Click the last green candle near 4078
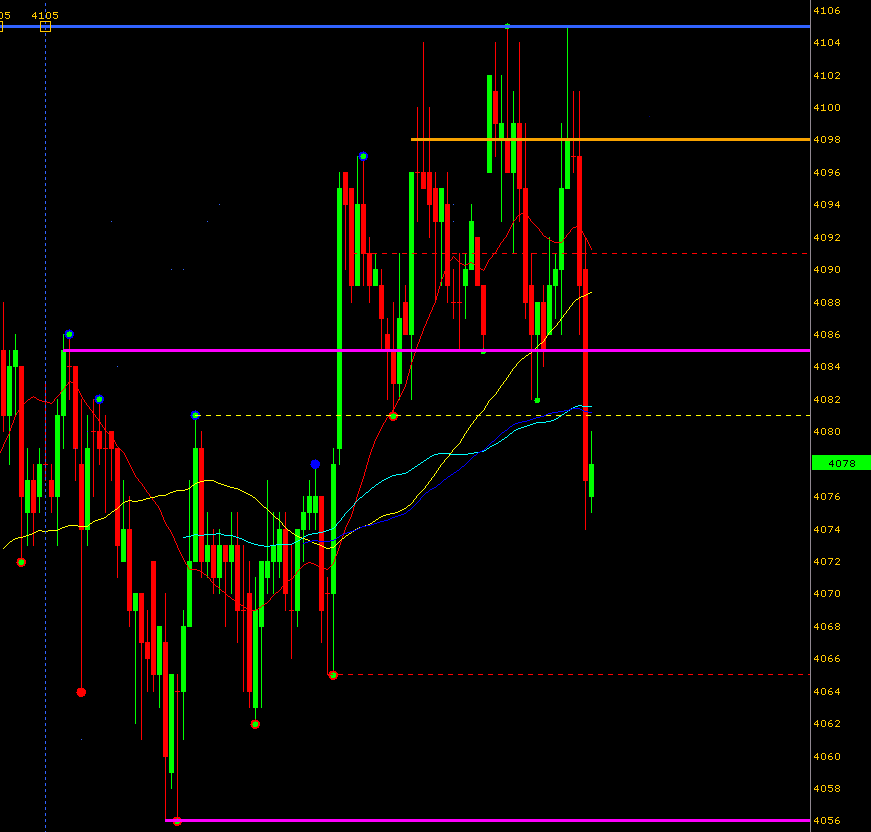This screenshot has height=832, width=871. click(592, 480)
